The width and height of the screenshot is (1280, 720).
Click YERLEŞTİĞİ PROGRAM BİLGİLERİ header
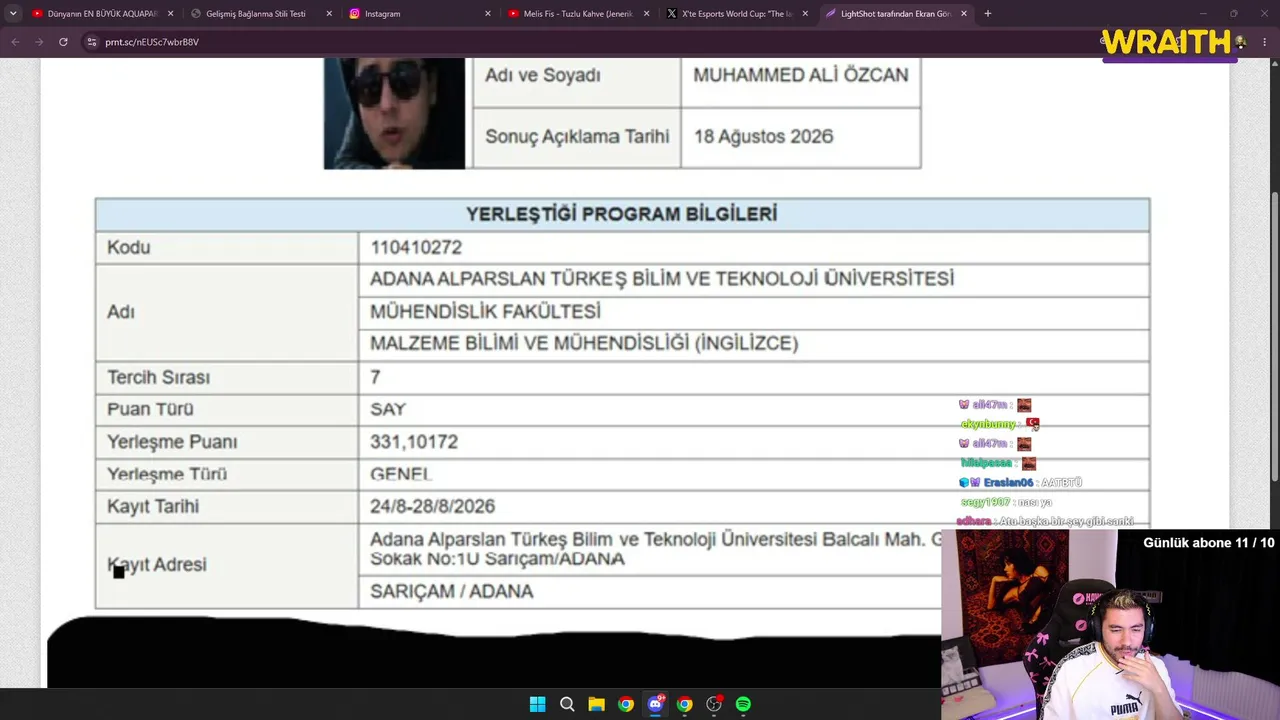coord(621,214)
